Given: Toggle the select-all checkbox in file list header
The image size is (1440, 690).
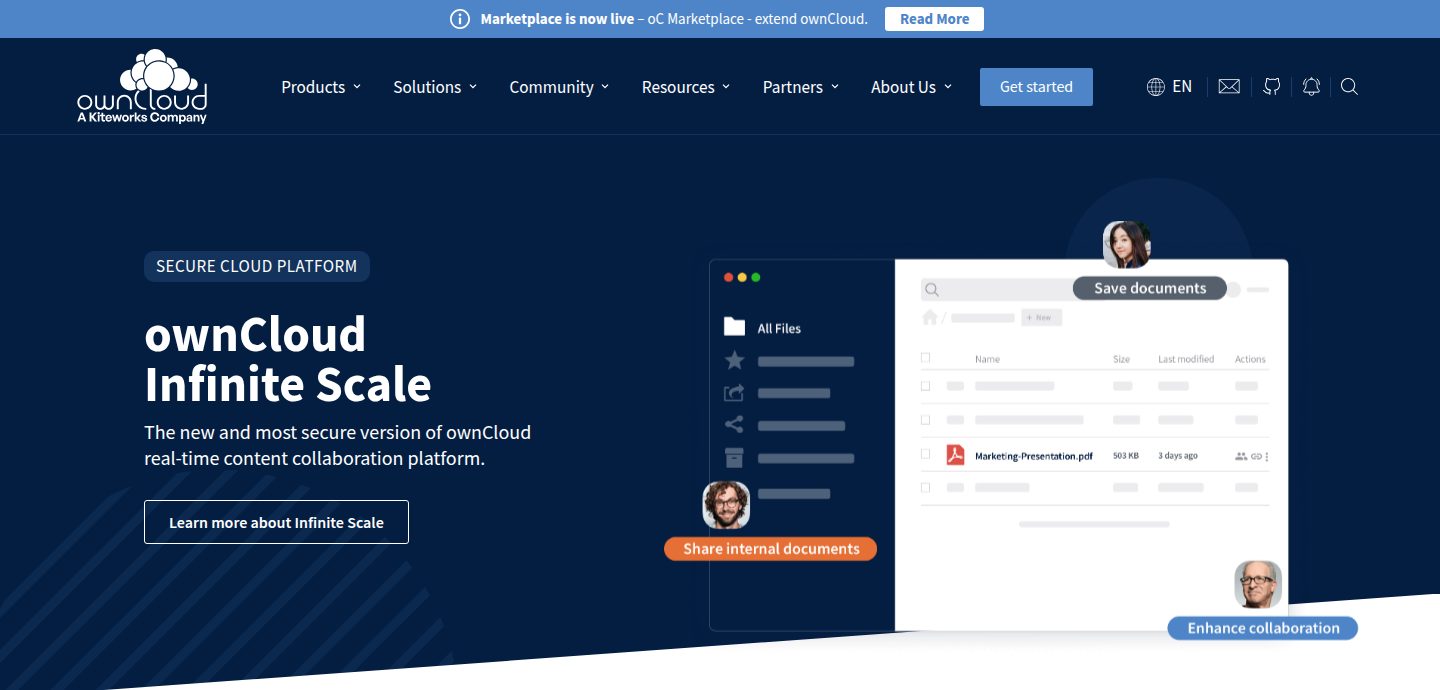Looking at the screenshot, I should (925, 358).
